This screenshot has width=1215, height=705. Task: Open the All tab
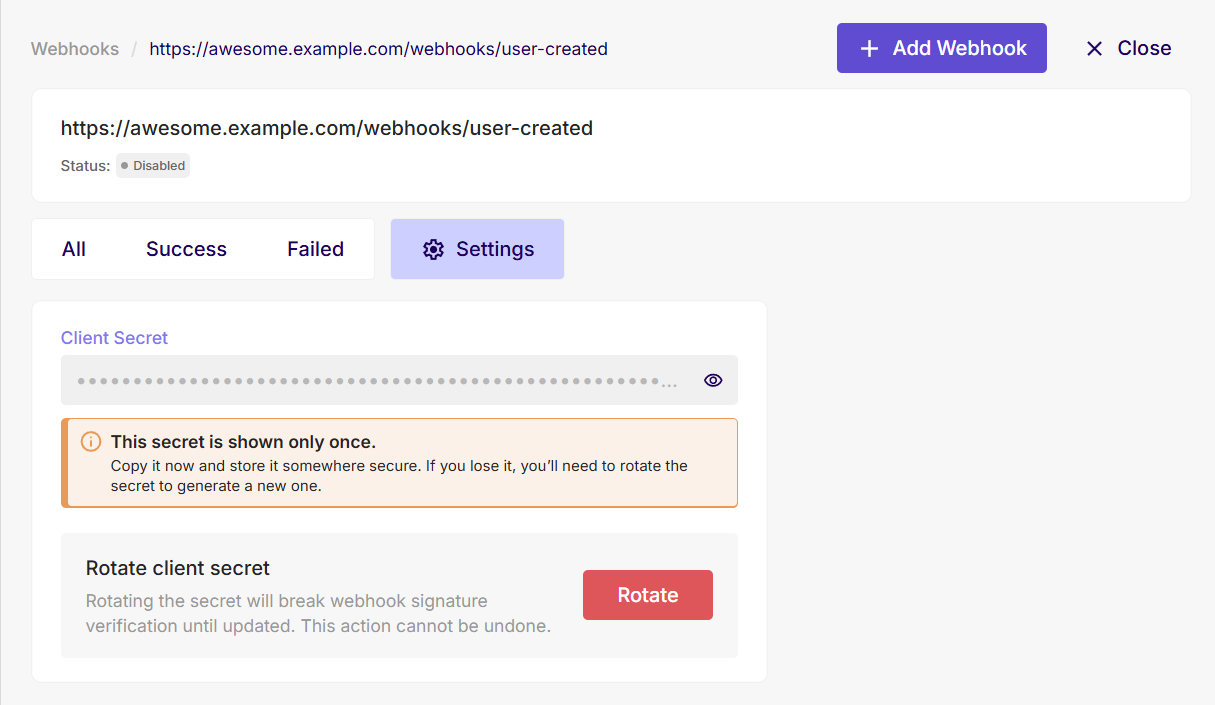click(x=74, y=249)
